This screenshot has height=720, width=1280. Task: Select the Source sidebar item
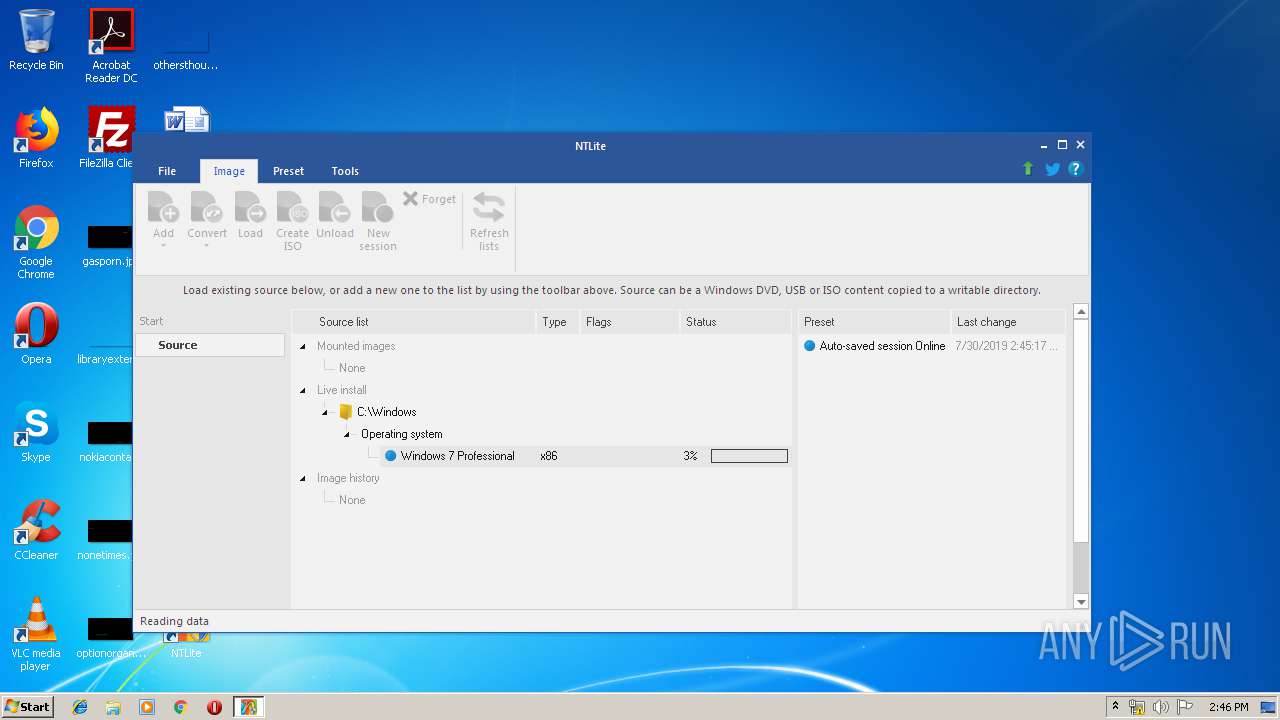[x=210, y=345]
